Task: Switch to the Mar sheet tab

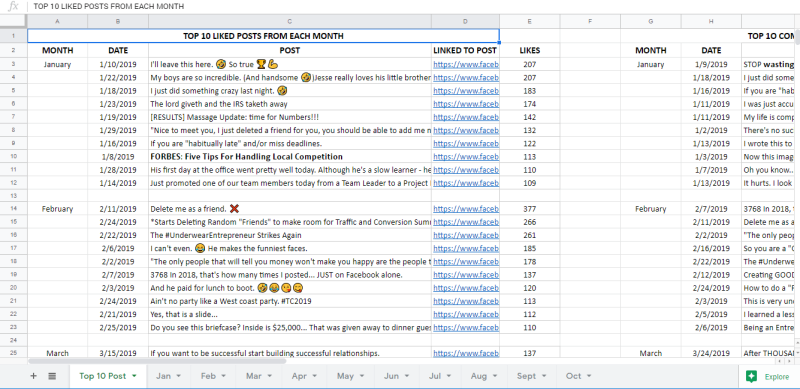Action: (x=254, y=376)
